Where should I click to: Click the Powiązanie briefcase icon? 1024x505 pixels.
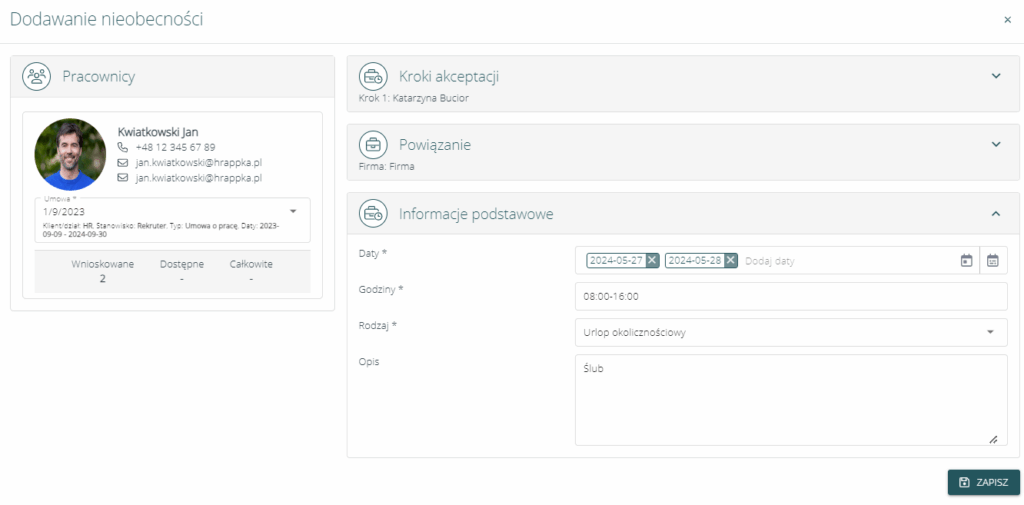[x=374, y=145]
